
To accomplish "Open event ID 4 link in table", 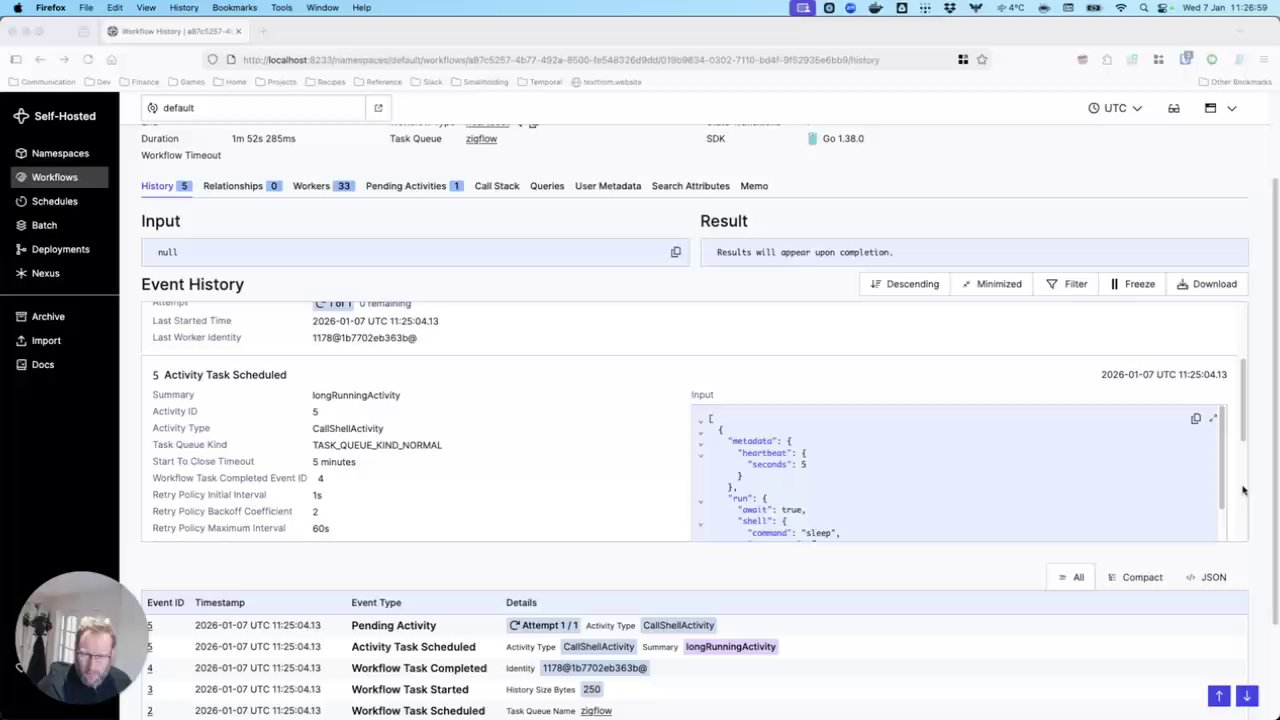I will point(150,668).
